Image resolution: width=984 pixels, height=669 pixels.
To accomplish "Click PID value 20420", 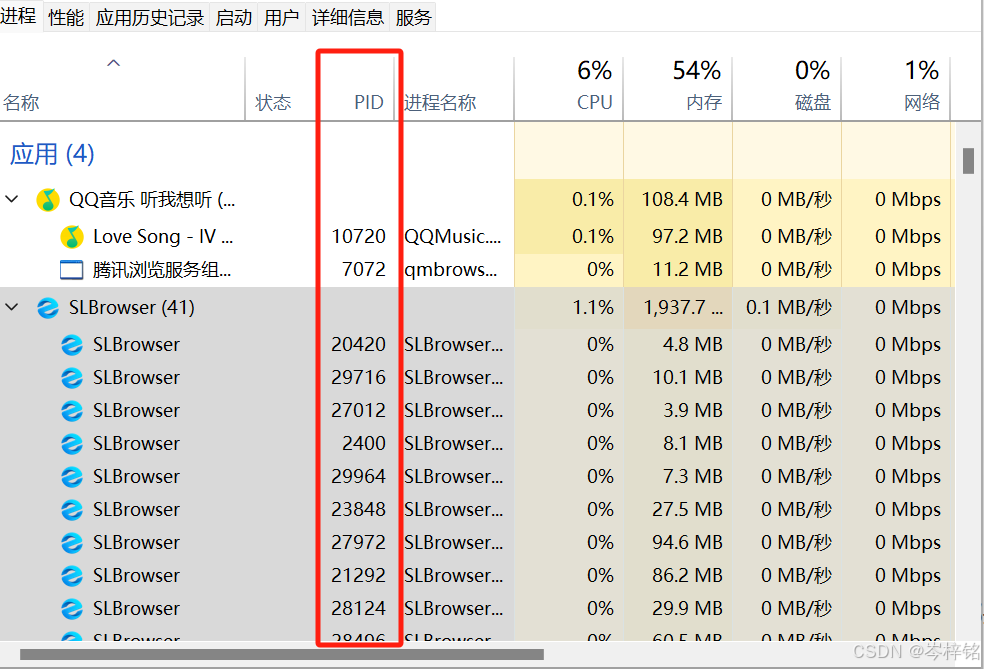I will point(358,345).
